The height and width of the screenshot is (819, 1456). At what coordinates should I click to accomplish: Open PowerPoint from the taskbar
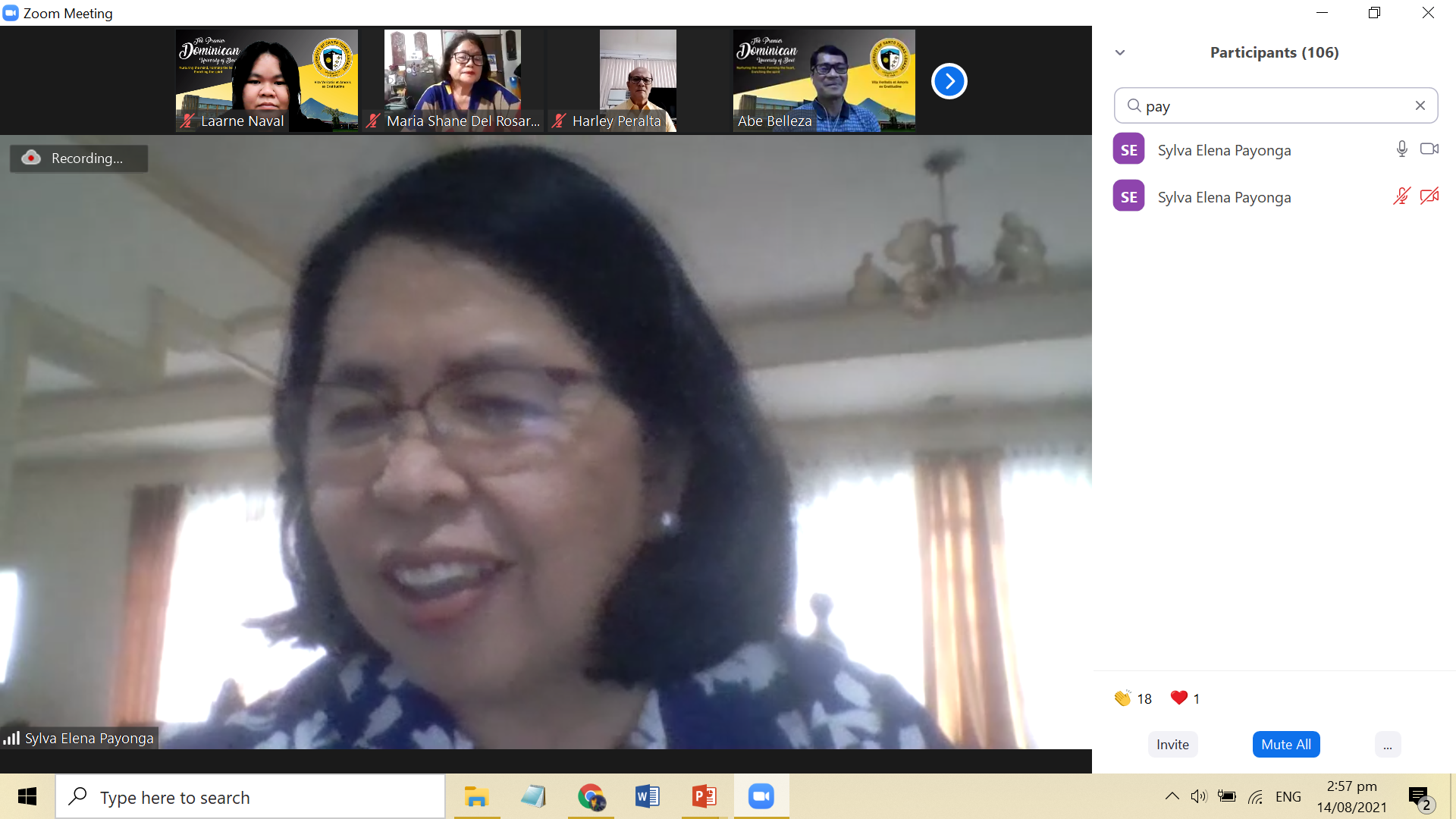704,796
